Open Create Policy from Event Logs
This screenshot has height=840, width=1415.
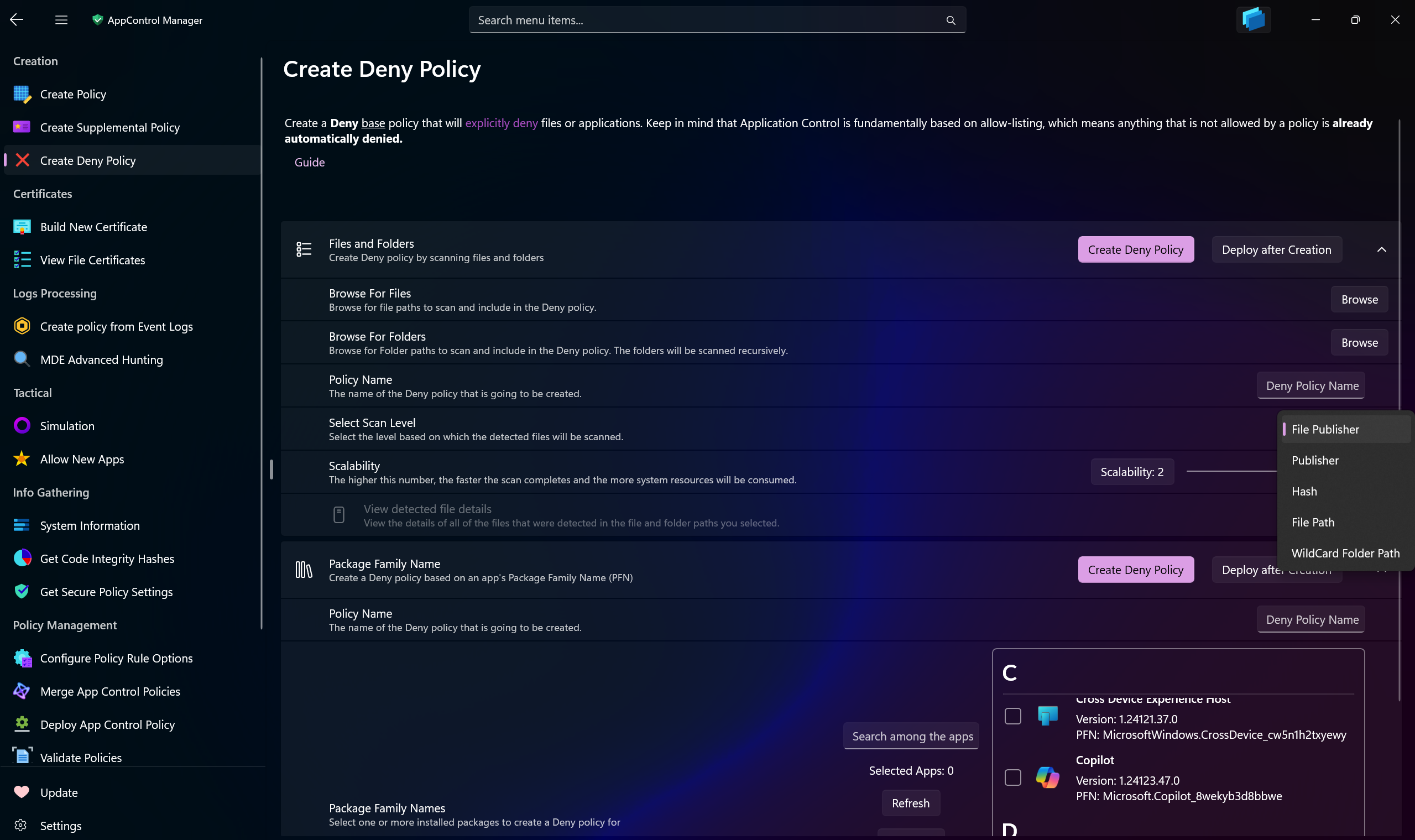116,325
